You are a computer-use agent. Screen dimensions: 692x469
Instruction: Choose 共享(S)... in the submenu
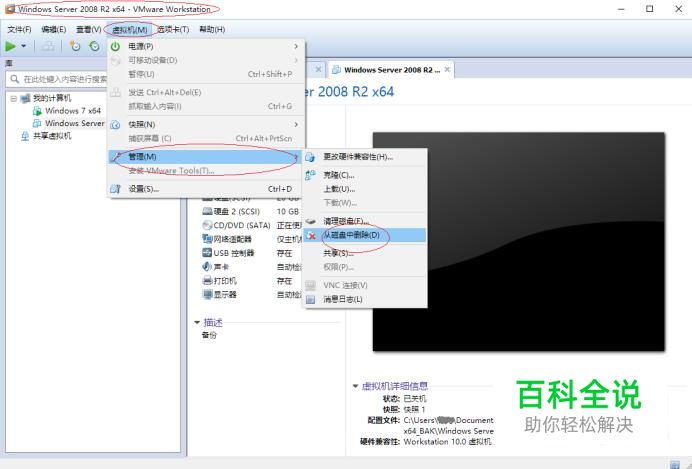(x=365, y=253)
